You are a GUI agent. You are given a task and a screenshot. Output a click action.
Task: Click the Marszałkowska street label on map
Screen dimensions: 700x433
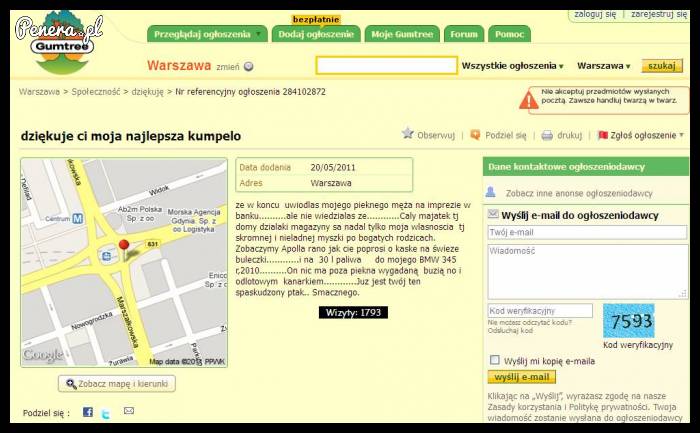point(127,322)
